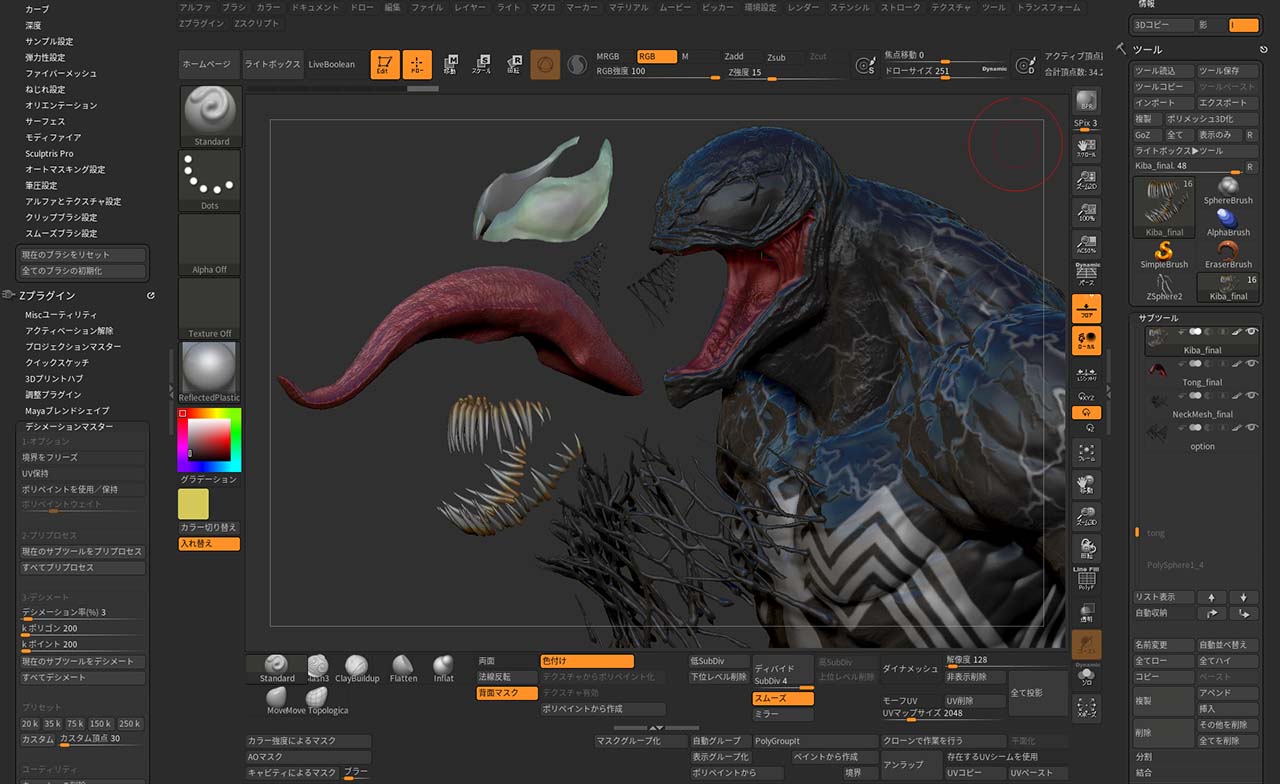Choose the Move (移動) transform tool
Viewport: 1280px width, 784px height.
[450, 65]
